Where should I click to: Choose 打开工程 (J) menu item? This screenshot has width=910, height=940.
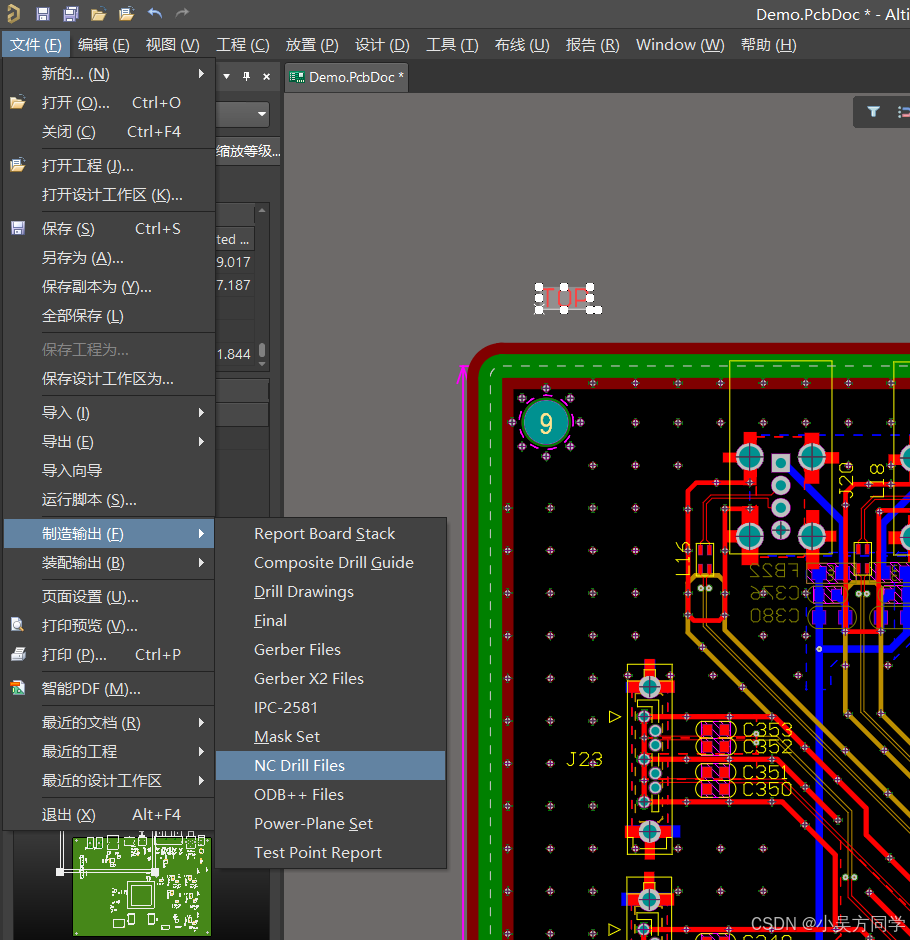click(x=109, y=166)
